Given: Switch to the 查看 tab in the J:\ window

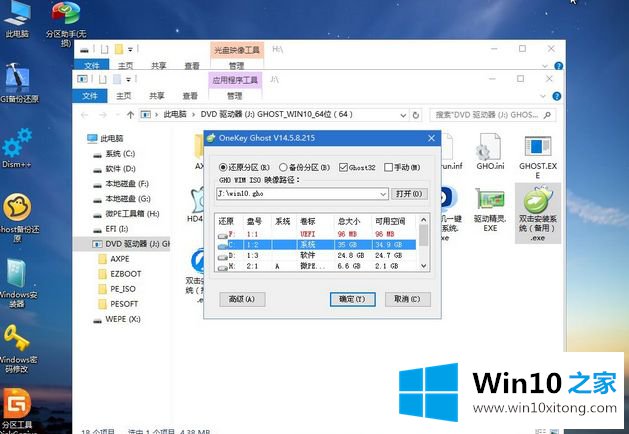Looking at the screenshot, I should [190, 96].
